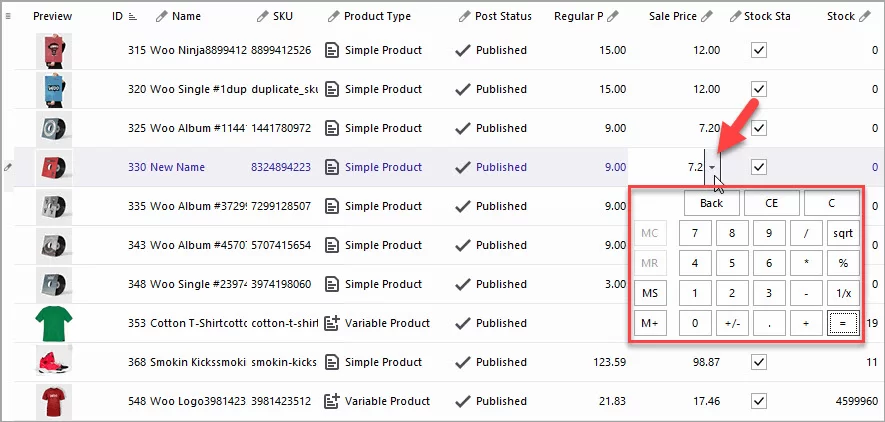Click the row menu handle at far left
Viewport: 885px width, 422px height.
(x=9, y=168)
